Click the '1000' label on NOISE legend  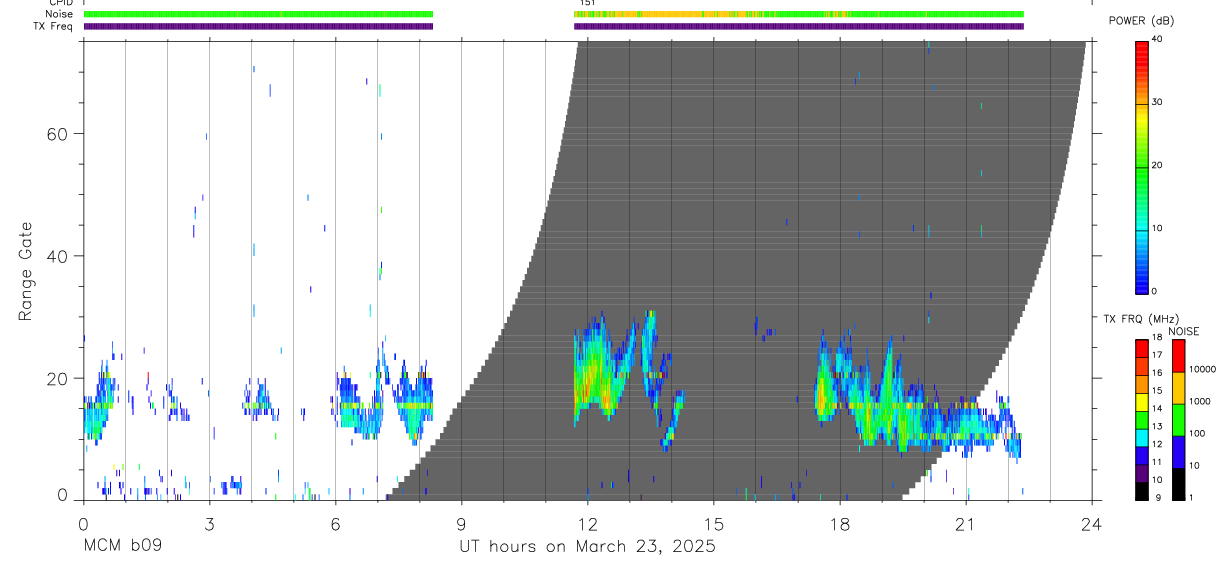pos(1201,402)
